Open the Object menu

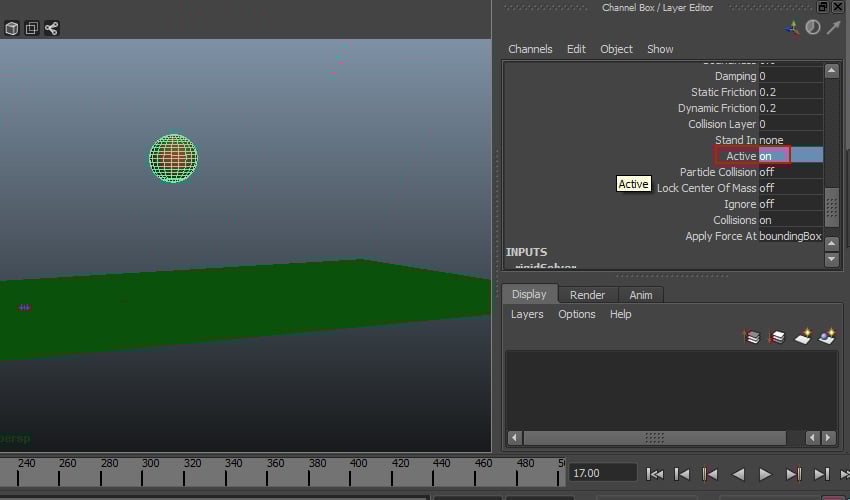point(616,49)
